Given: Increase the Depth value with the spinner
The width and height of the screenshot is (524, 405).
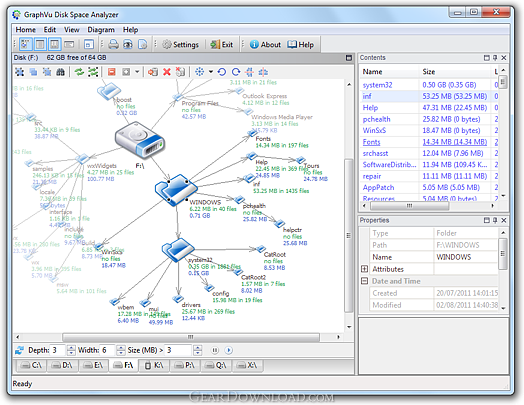Looking at the screenshot, I should pyautogui.click(x=71, y=348).
